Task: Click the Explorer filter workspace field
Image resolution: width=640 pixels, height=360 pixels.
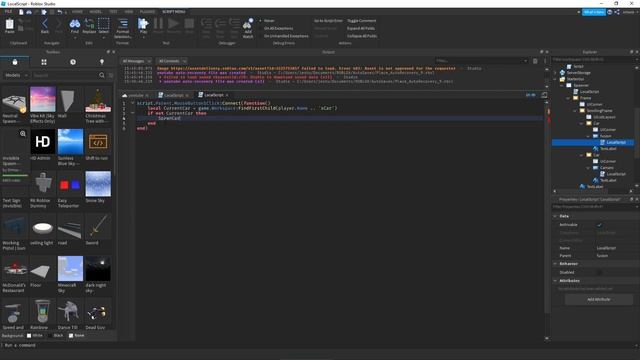Action: tap(594, 60)
